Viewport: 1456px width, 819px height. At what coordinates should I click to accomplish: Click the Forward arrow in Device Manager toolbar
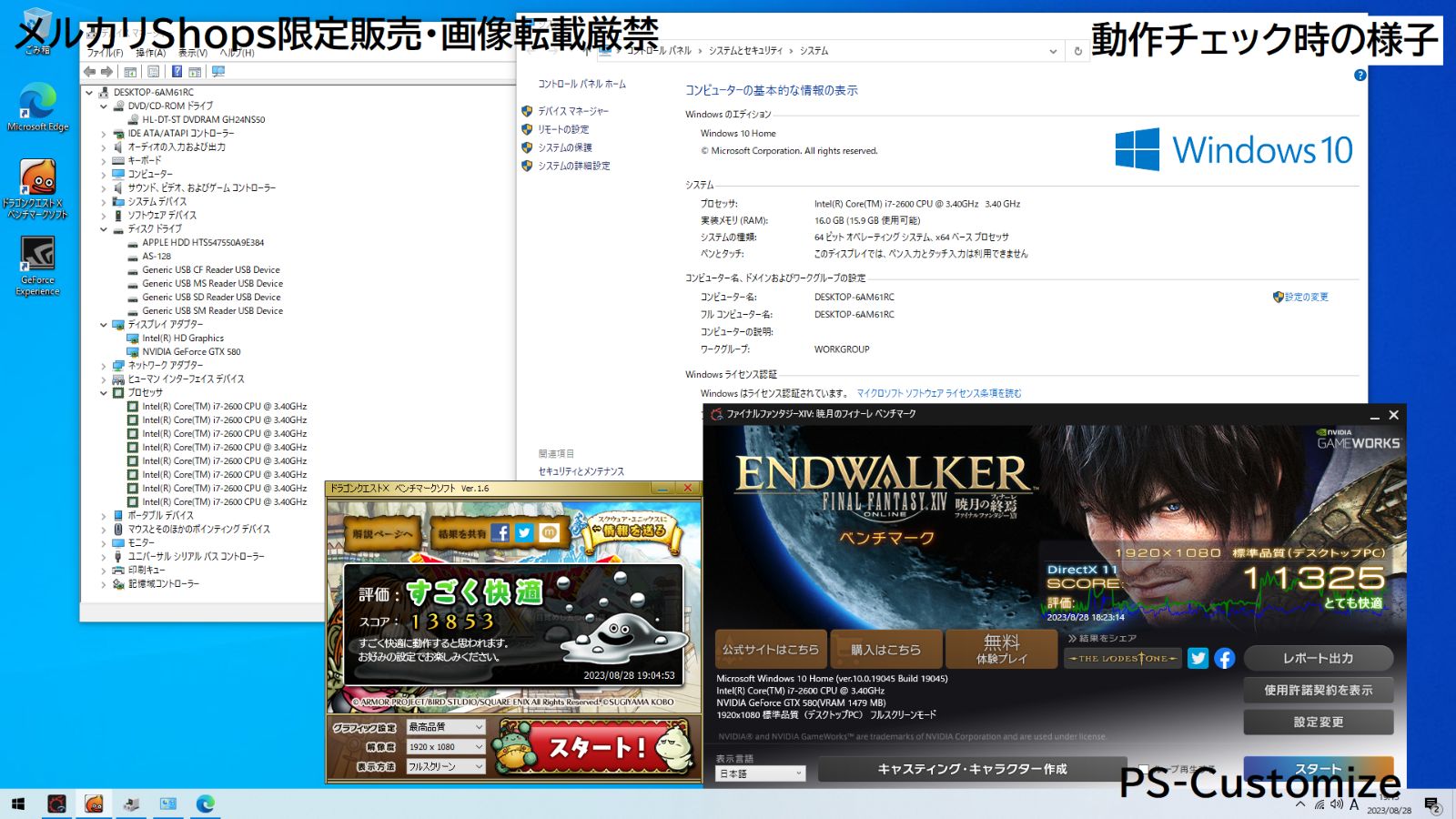pos(106,72)
